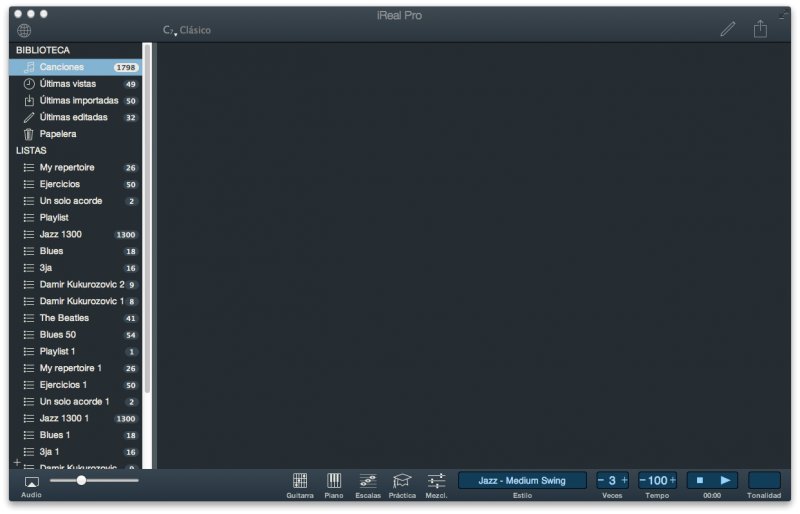
Task: Open the Guitarra chord diagrams
Action: coord(299,481)
